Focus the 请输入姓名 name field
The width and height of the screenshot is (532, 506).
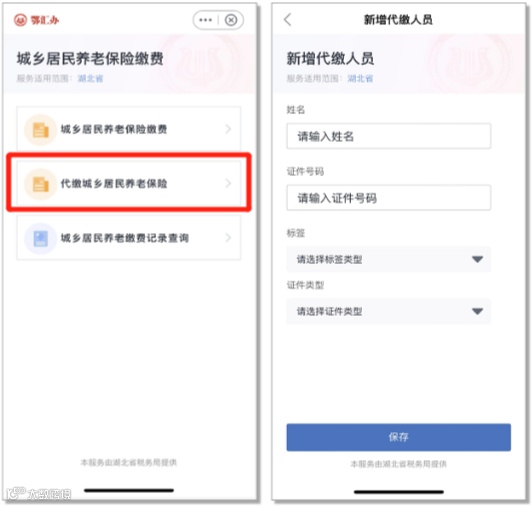pos(388,136)
